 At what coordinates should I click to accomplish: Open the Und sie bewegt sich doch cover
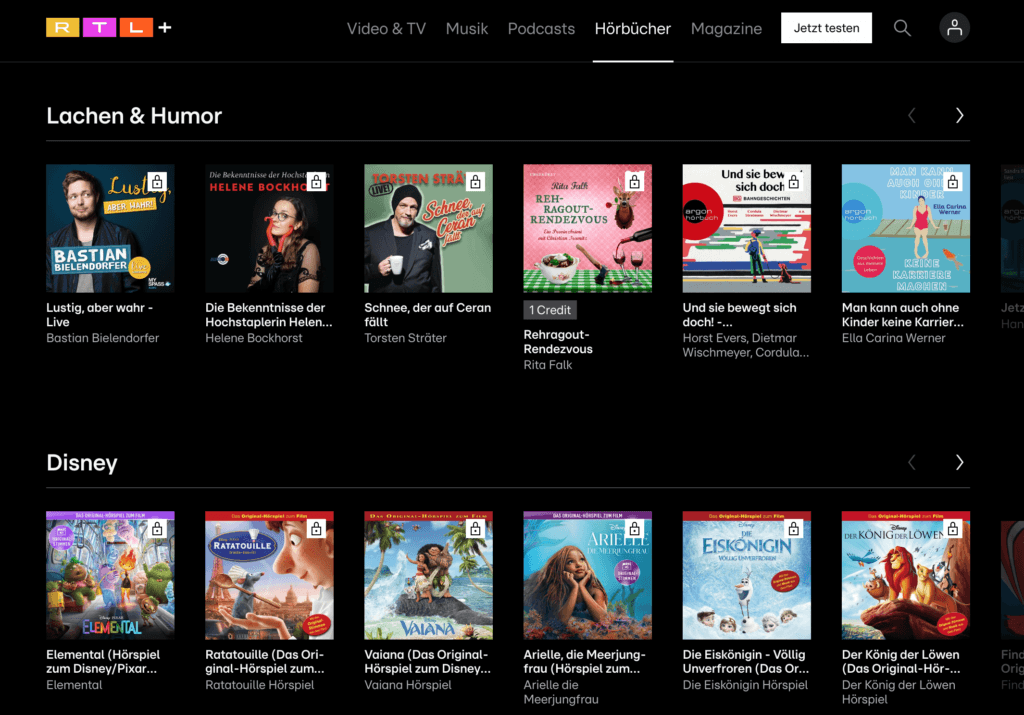click(746, 229)
